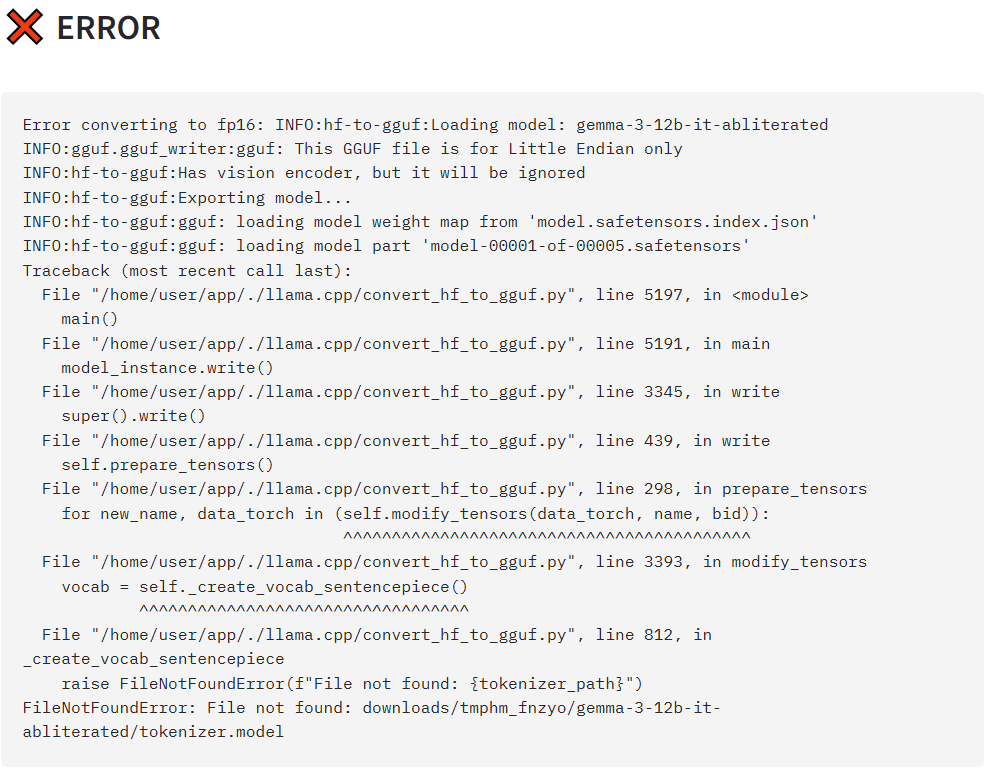Click the 'FileNotFoundError: File not found' message

pos(372,720)
